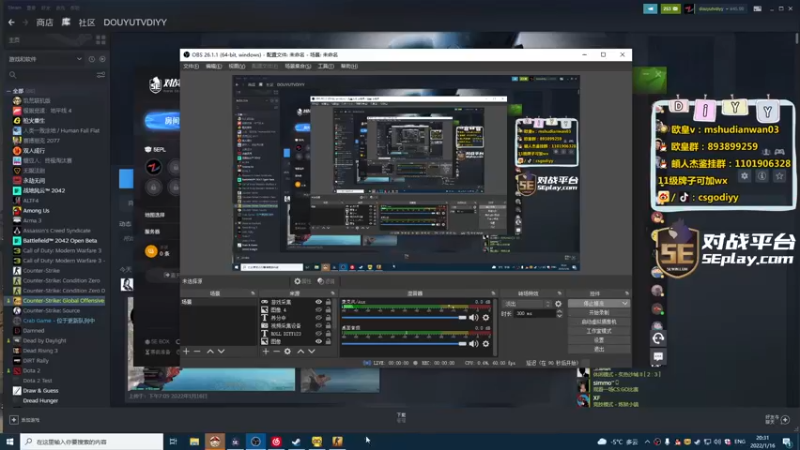Image resolution: width=800 pixels, height=450 pixels.
Task: Go back in Steam navigation
Action: (11, 22)
